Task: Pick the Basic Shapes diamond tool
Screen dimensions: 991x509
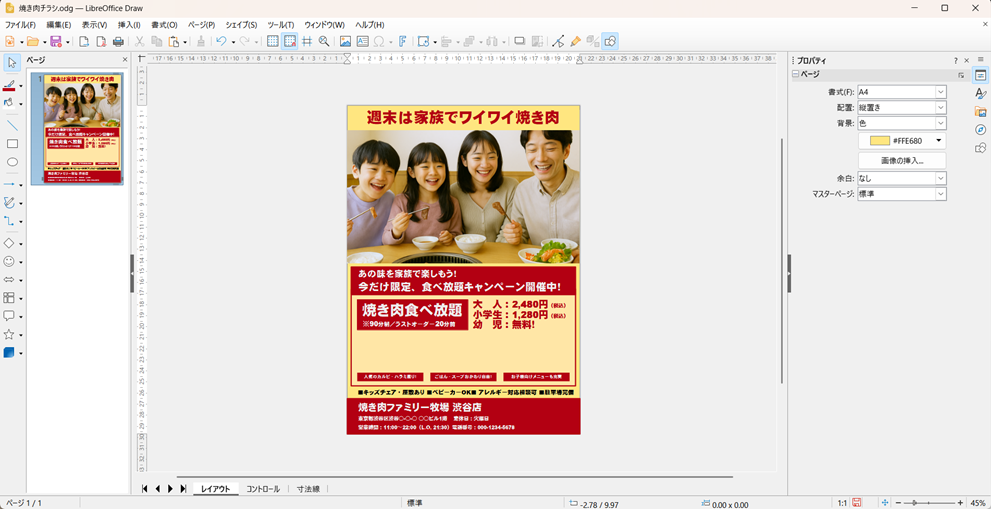Action: [9, 243]
